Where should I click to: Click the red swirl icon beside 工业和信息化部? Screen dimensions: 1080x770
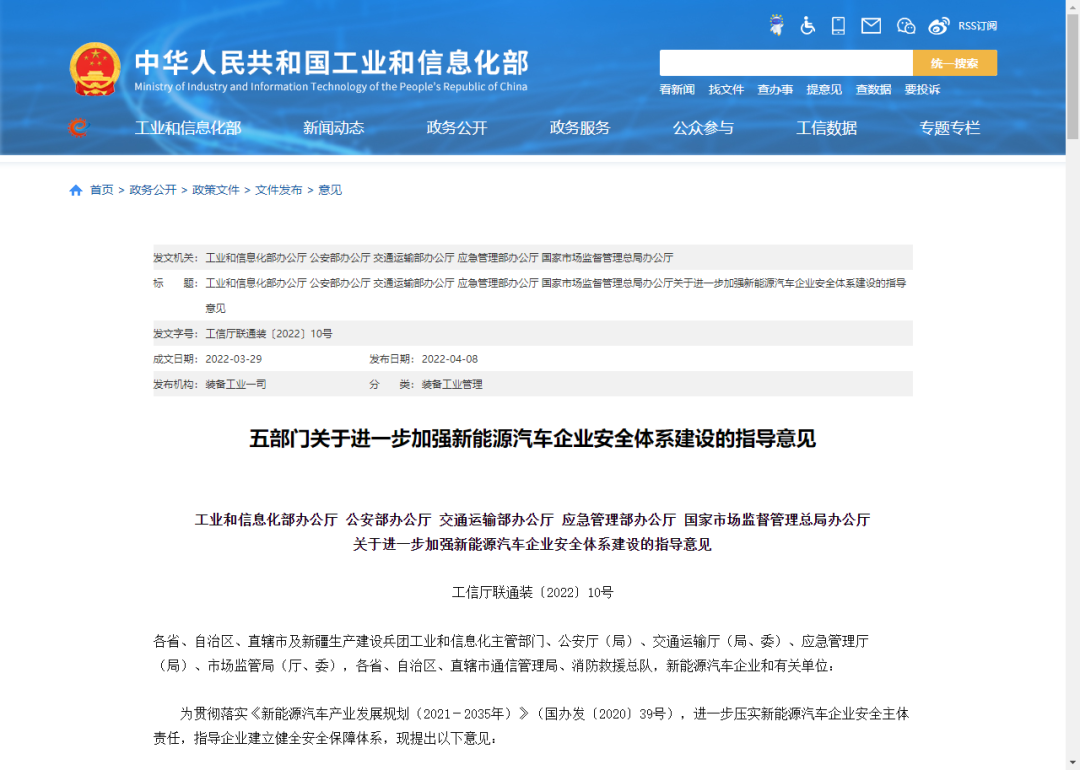(79, 127)
